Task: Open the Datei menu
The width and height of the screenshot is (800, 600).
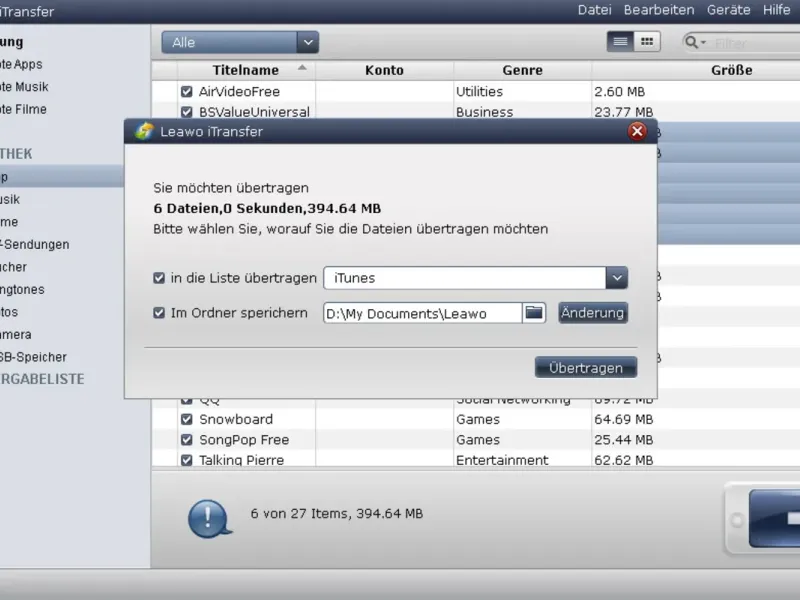Action: coord(594,10)
